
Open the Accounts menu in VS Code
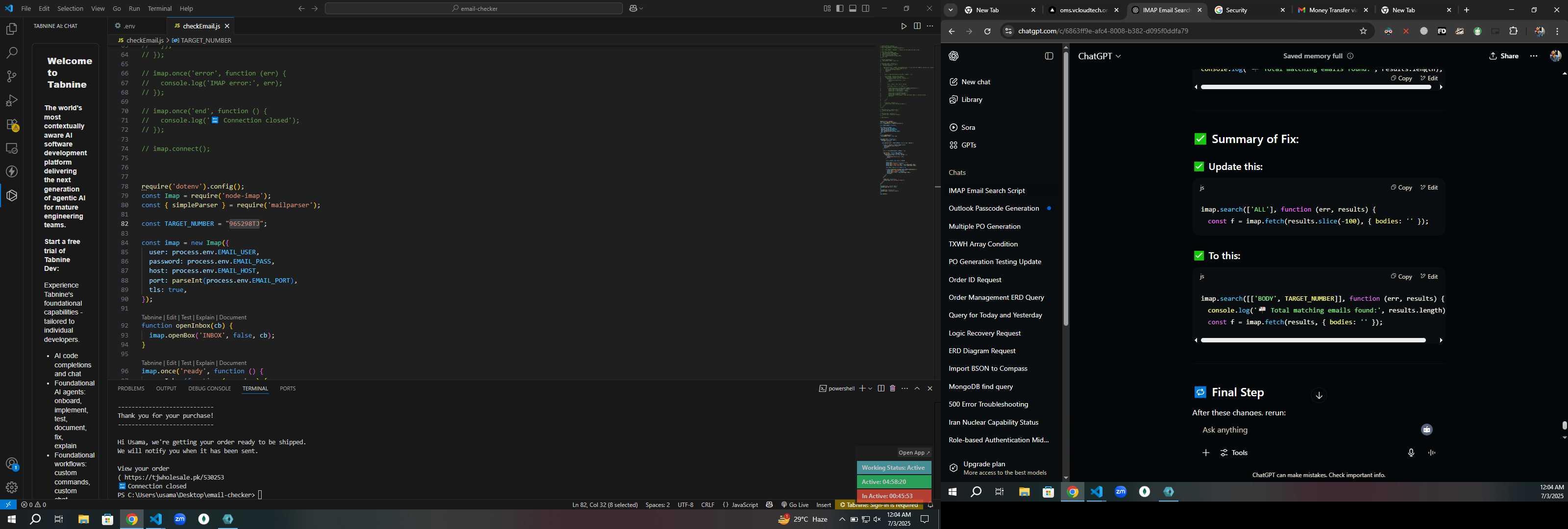[x=12, y=464]
